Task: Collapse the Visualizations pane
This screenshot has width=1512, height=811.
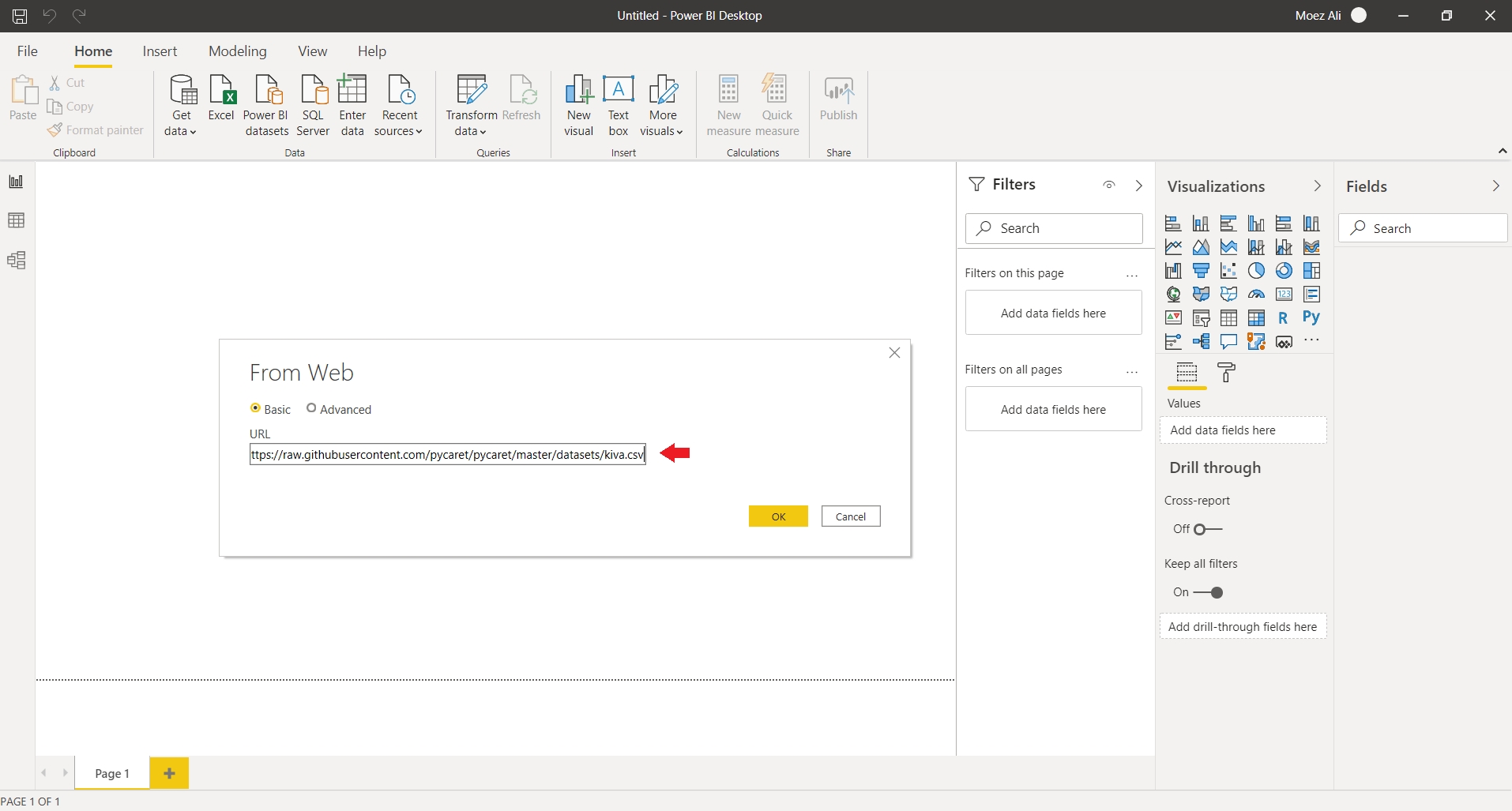Action: tap(1317, 186)
